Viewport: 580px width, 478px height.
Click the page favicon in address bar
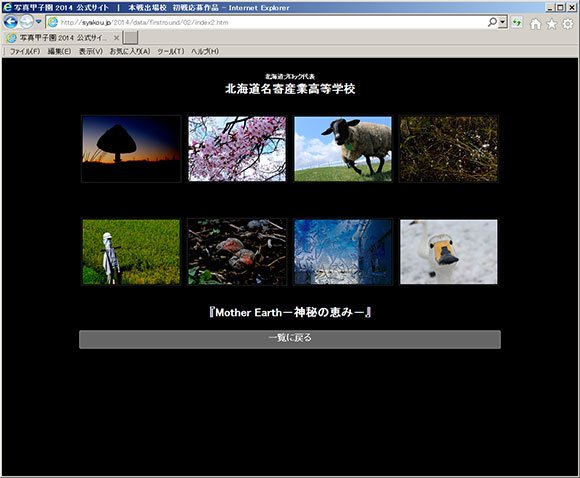tap(53, 23)
